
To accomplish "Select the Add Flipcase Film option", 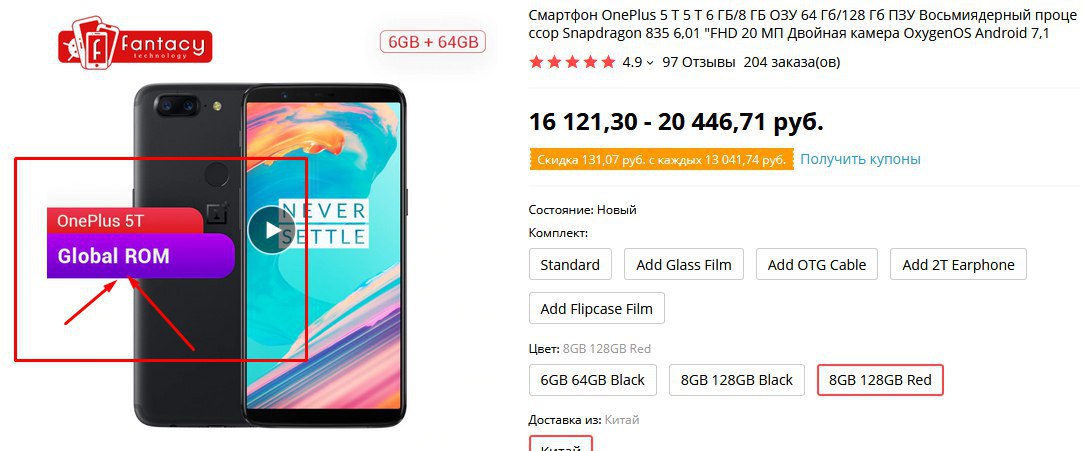I will point(596,308).
